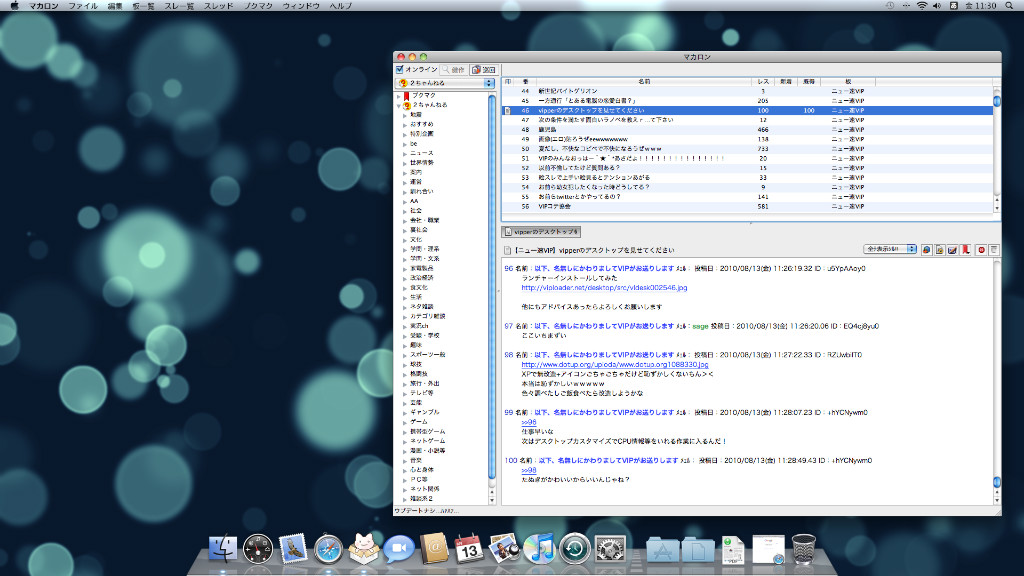Open the 2ちゃんねる board selector dropdown
The height and width of the screenshot is (576, 1024).
pos(445,82)
